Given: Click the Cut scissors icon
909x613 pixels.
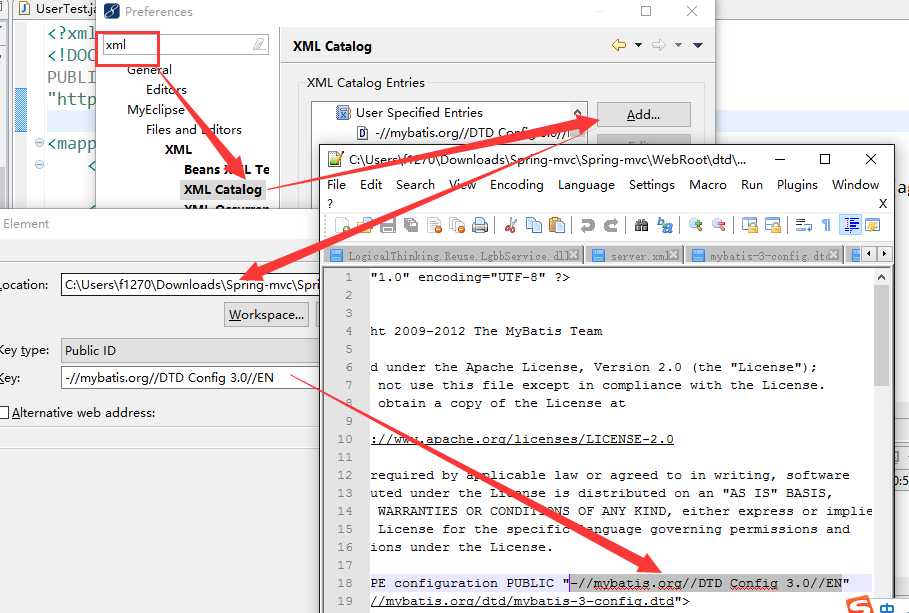Looking at the screenshot, I should (511, 225).
